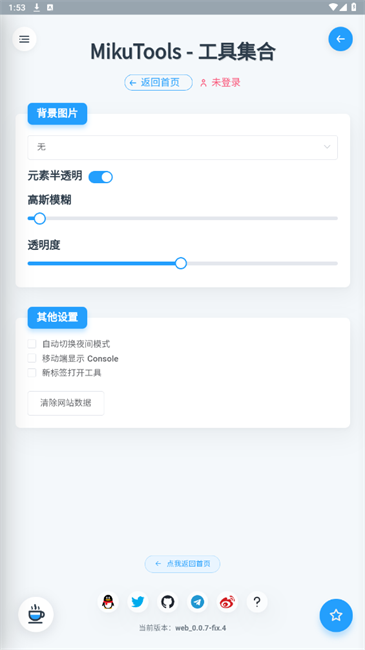Tap the star favorites floating button
Image resolution: width=365 pixels, height=650 pixels.
coord(336,615)
